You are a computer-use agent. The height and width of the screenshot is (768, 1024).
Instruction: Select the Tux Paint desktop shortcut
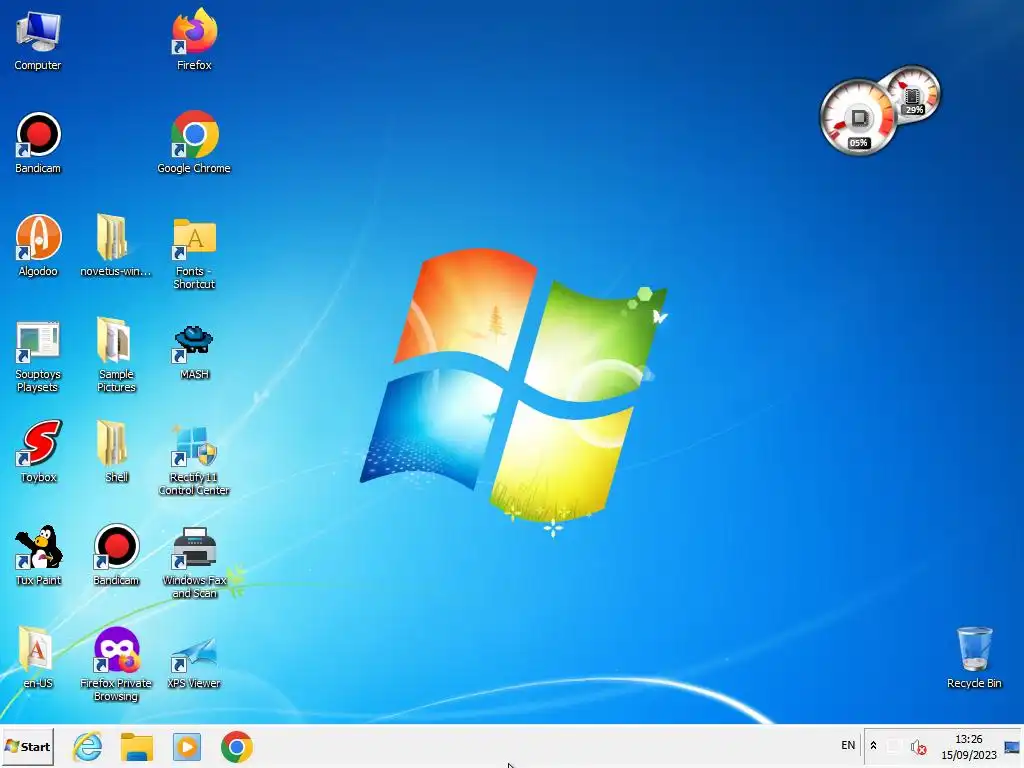click(x=38, y=555)
